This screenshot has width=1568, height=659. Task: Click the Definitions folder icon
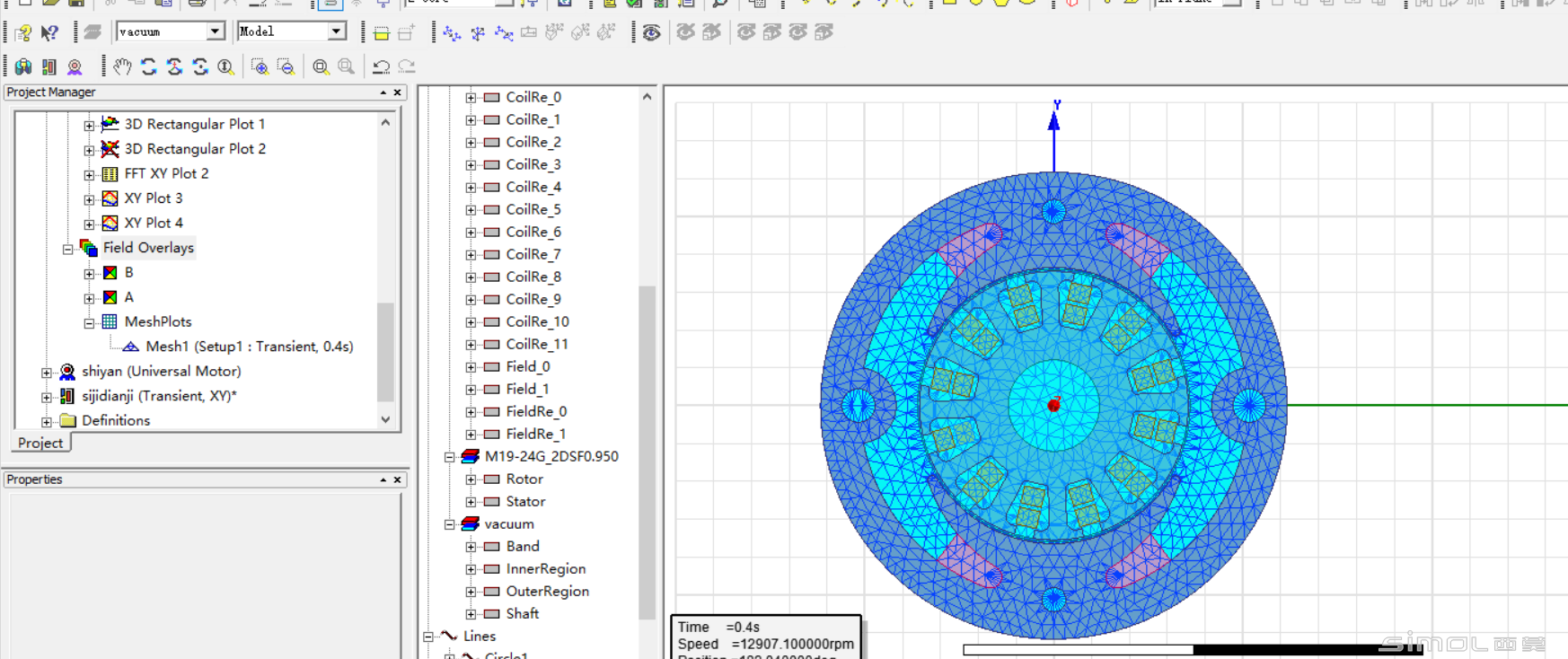point(67,420)
